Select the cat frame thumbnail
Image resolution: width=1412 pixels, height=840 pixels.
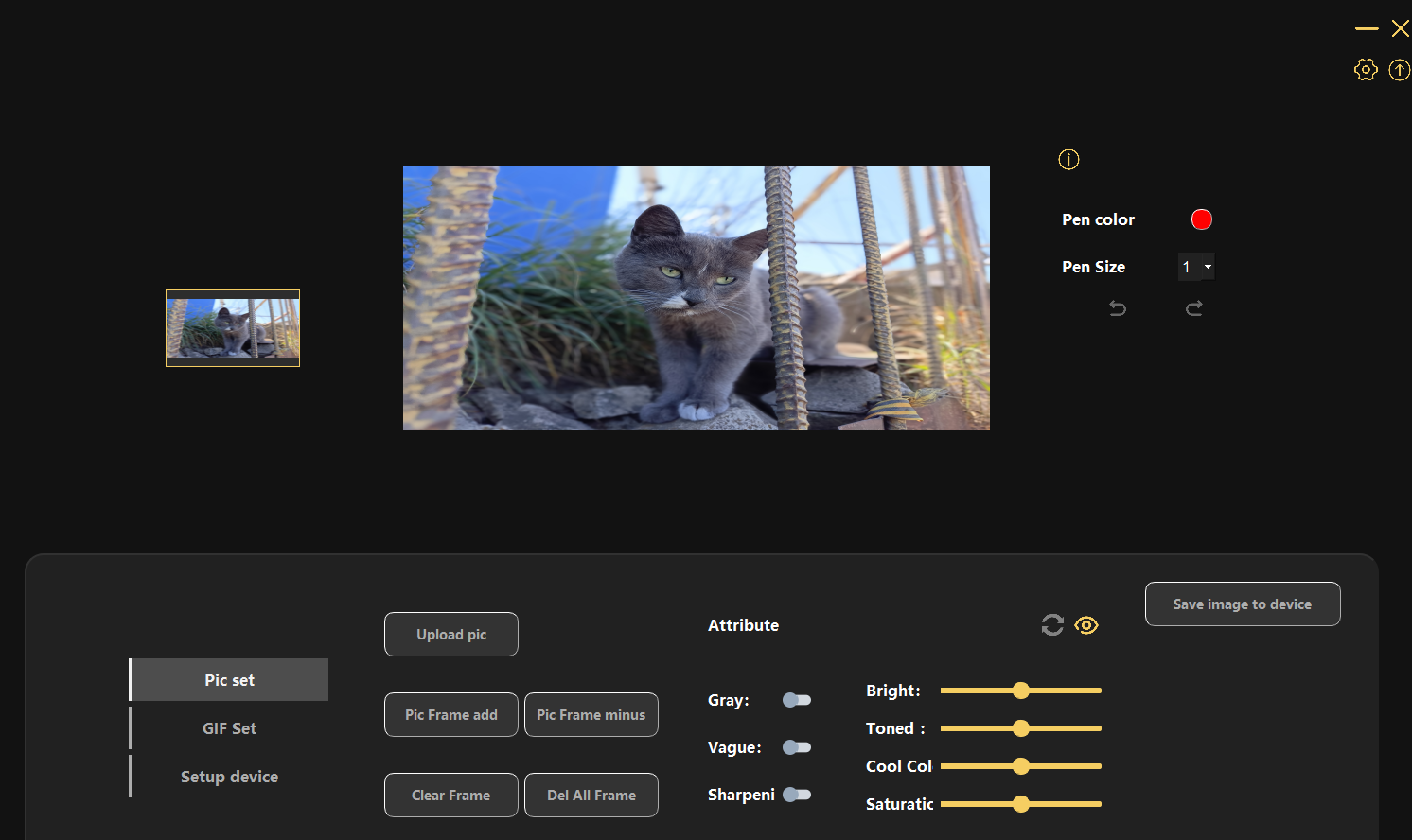(233, 328)
